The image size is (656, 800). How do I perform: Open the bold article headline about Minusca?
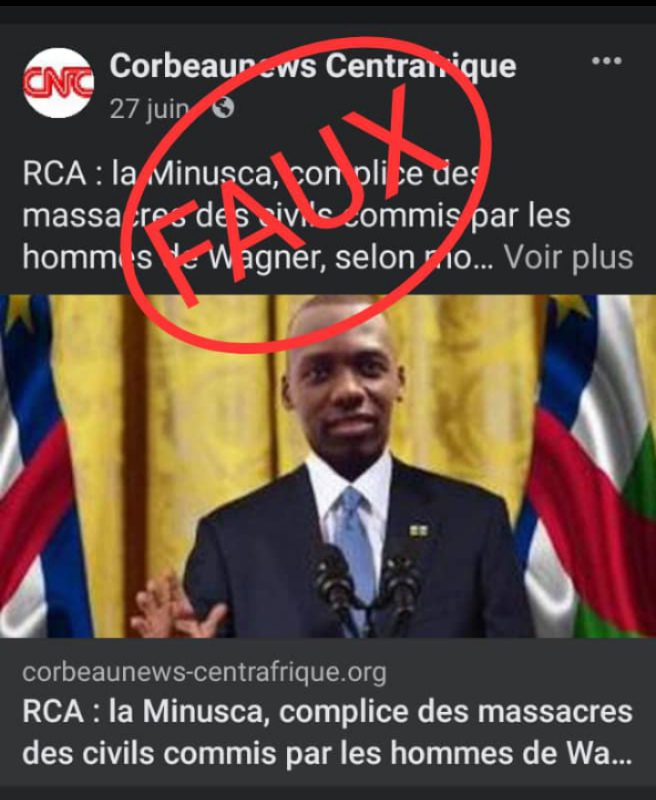pyautogui.click(x=327, y=732)
